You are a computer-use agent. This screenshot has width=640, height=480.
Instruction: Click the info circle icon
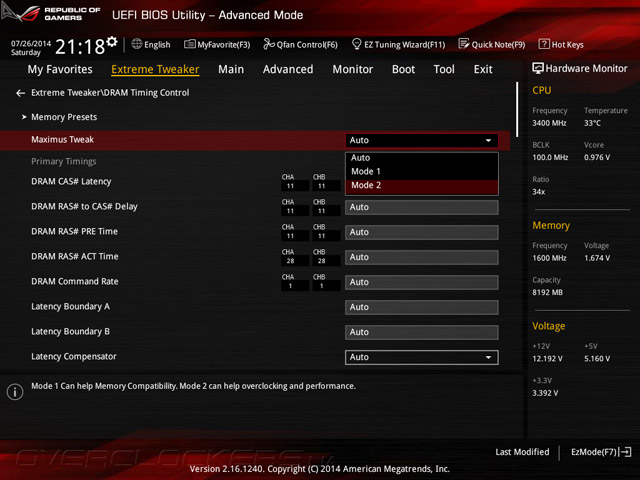tap(15, 392)
